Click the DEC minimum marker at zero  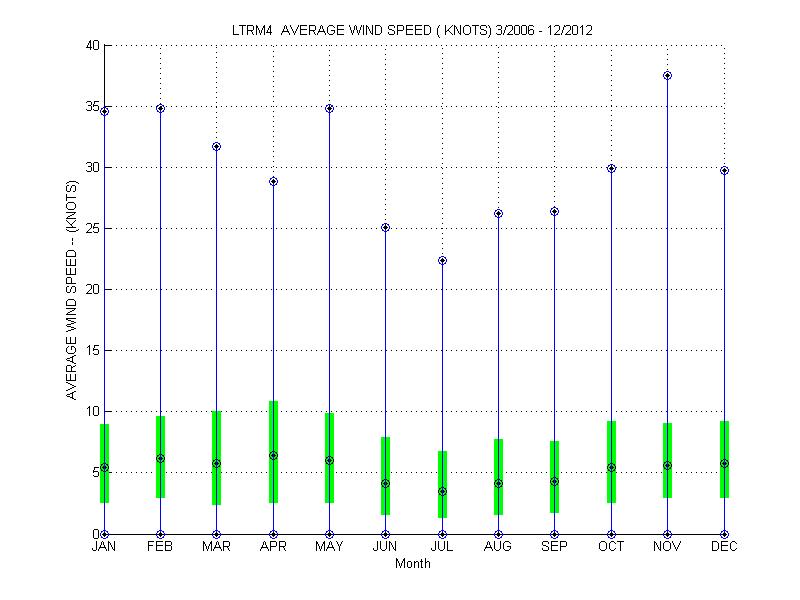pos(724,534)
